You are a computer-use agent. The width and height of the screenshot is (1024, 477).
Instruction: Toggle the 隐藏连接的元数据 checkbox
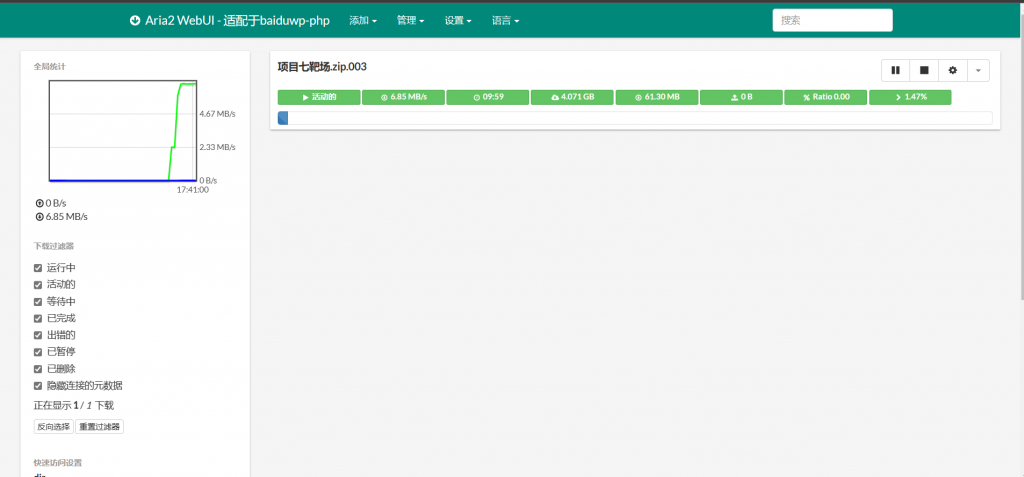(x=38, y=386)
